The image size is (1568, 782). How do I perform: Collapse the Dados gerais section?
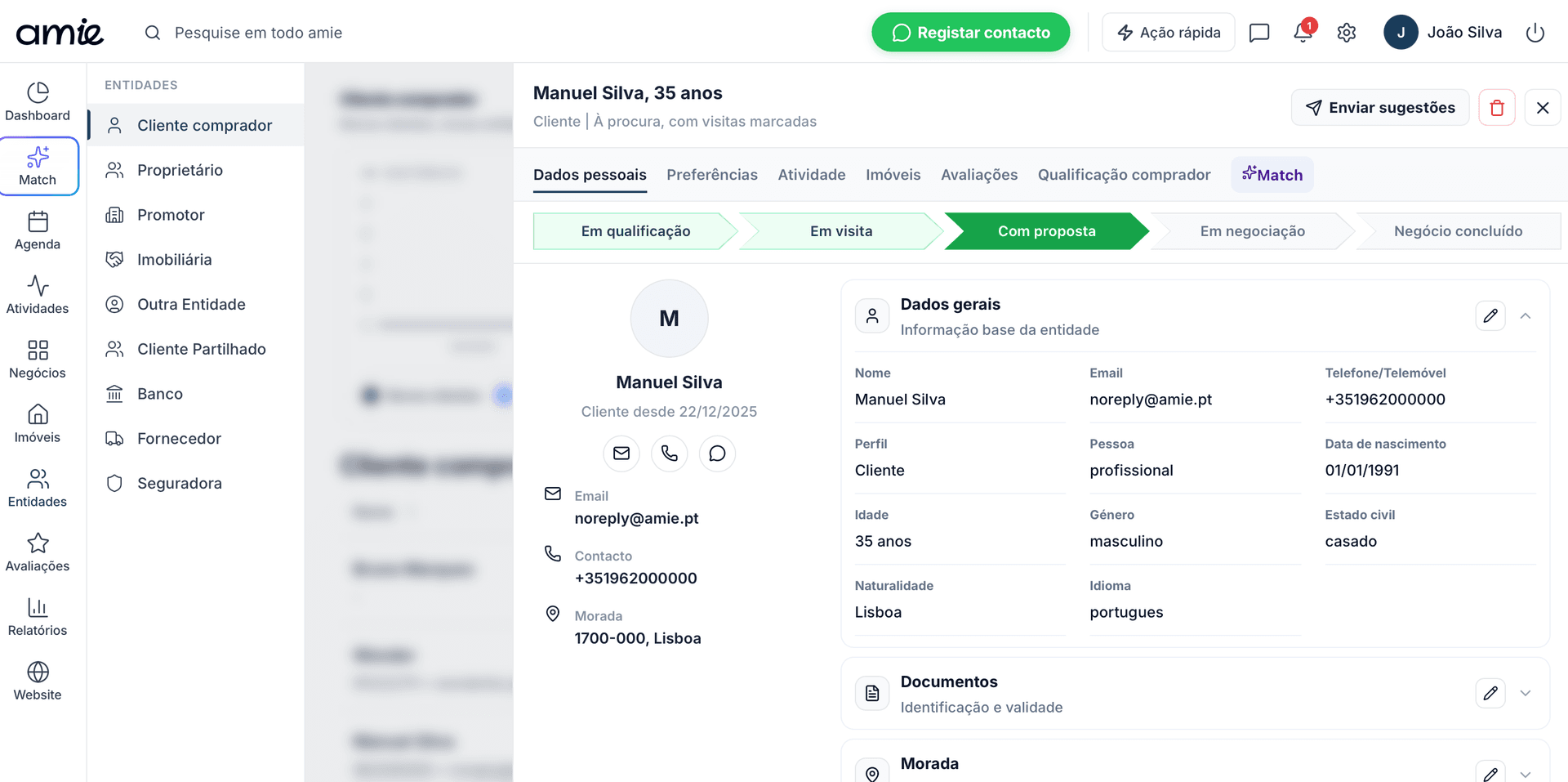(x=1526, y=316)
